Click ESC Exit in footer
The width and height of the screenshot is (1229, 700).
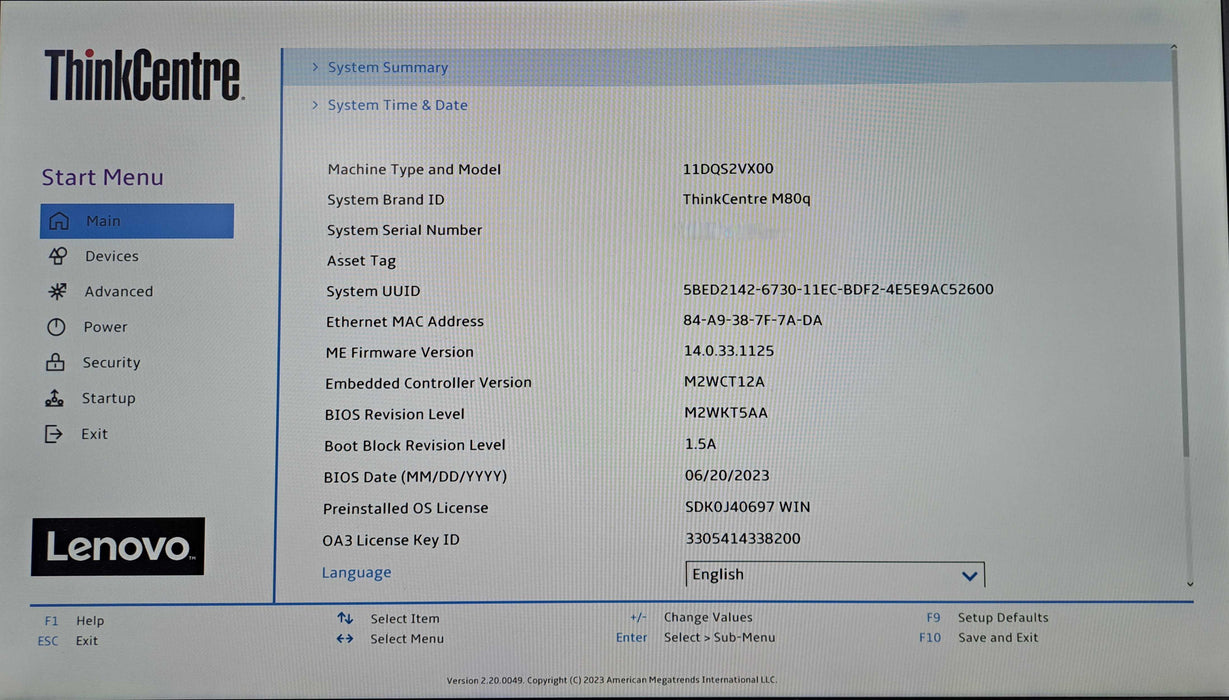point(68,641)
